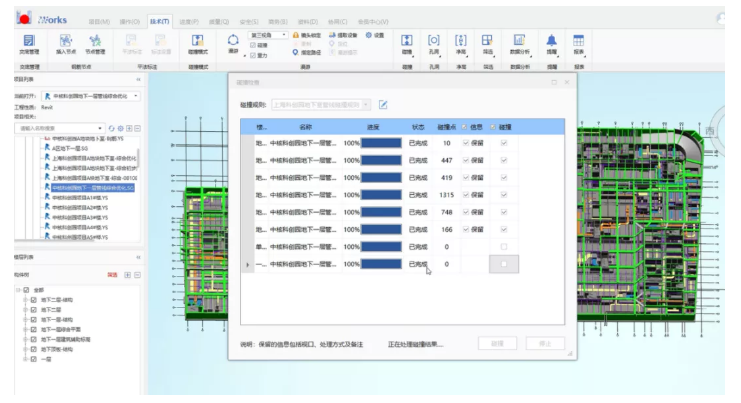Screen dimensions: 741x403
Task: Sort by 碰撞点 column header
Action: pyautogui.click(x=447, y=127)
